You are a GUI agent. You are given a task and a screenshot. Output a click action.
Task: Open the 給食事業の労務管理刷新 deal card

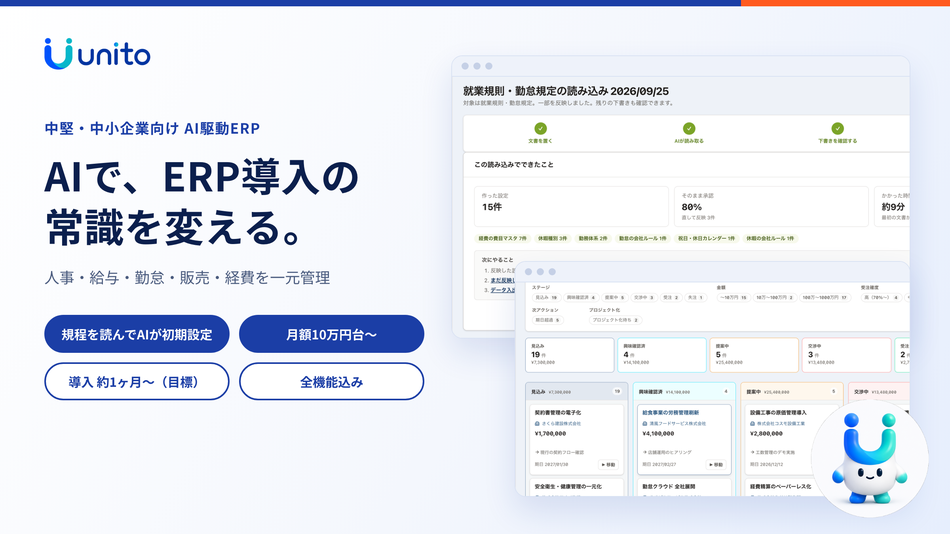[x=684, y=439]
